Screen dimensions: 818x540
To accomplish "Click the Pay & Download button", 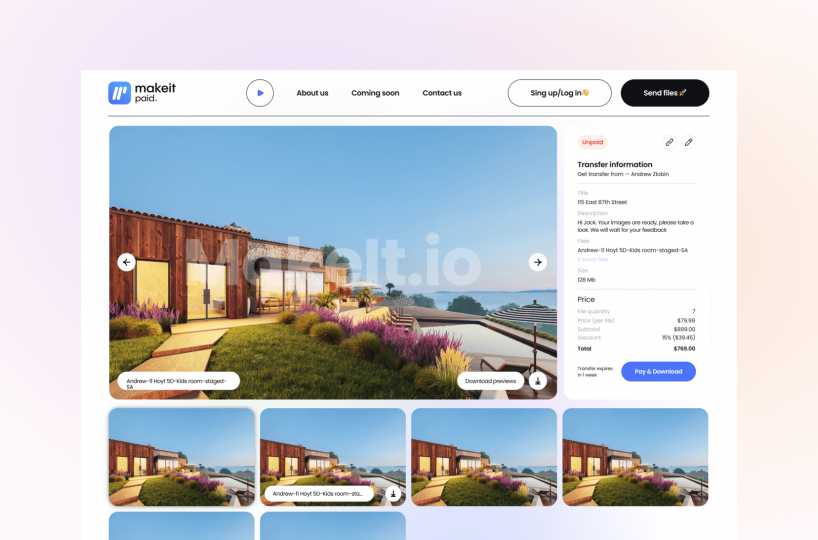I will pyautogui.click(x=658, y=371).
